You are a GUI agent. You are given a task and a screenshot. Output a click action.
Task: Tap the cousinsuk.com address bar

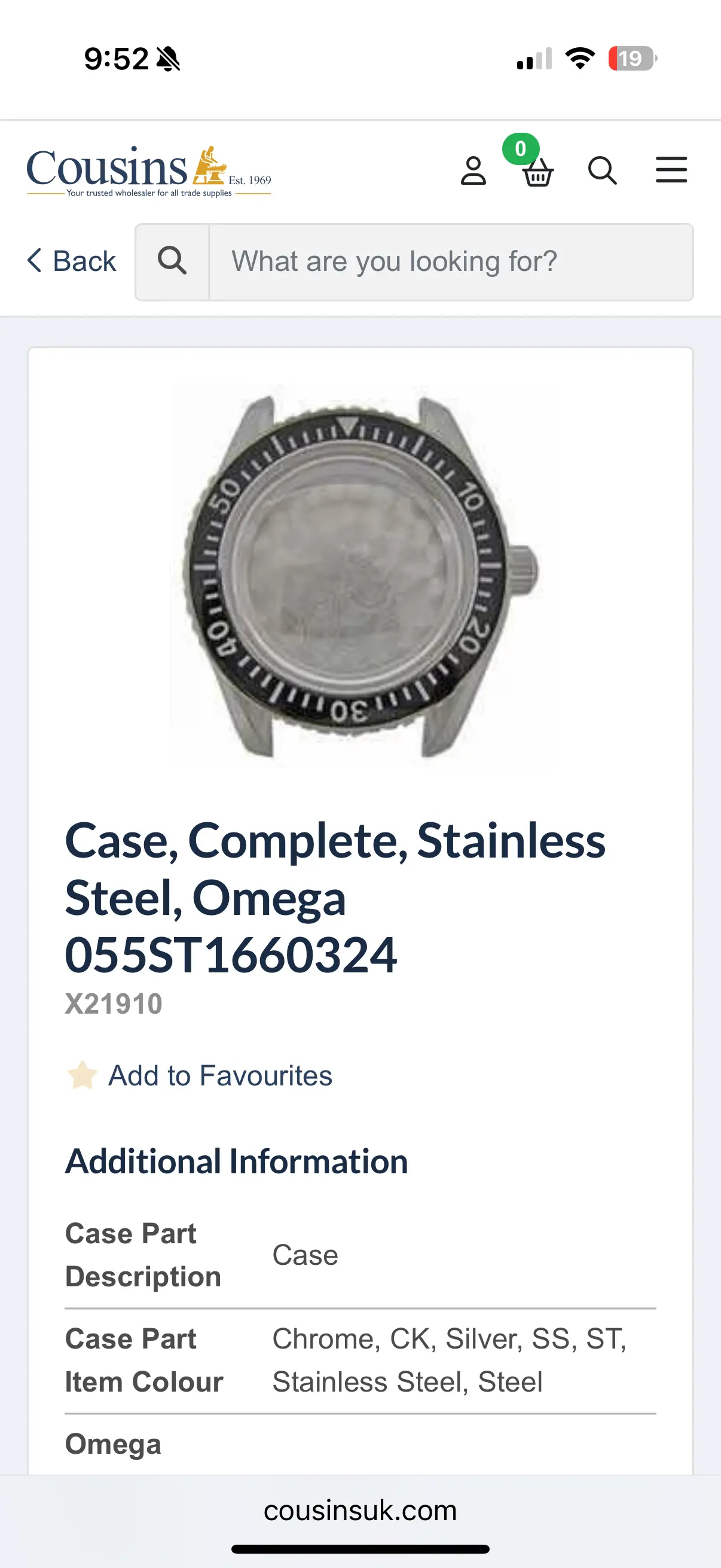coord(360,1511)
